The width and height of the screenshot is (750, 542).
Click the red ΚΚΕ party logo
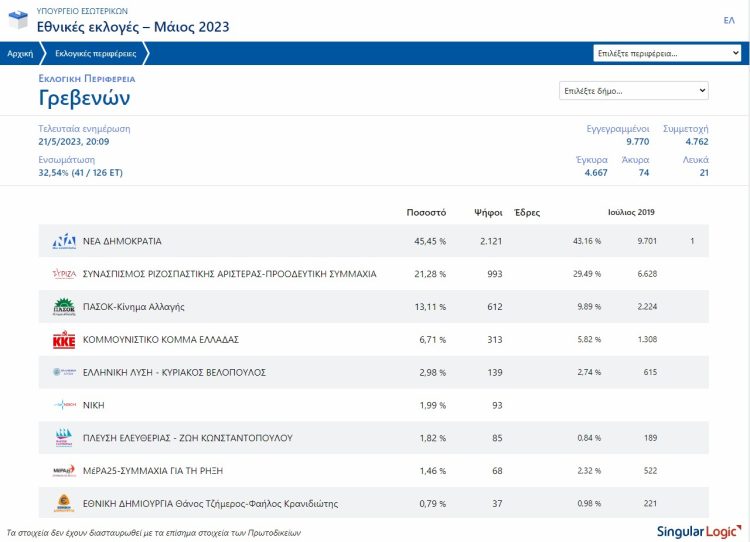coord(64,340)
